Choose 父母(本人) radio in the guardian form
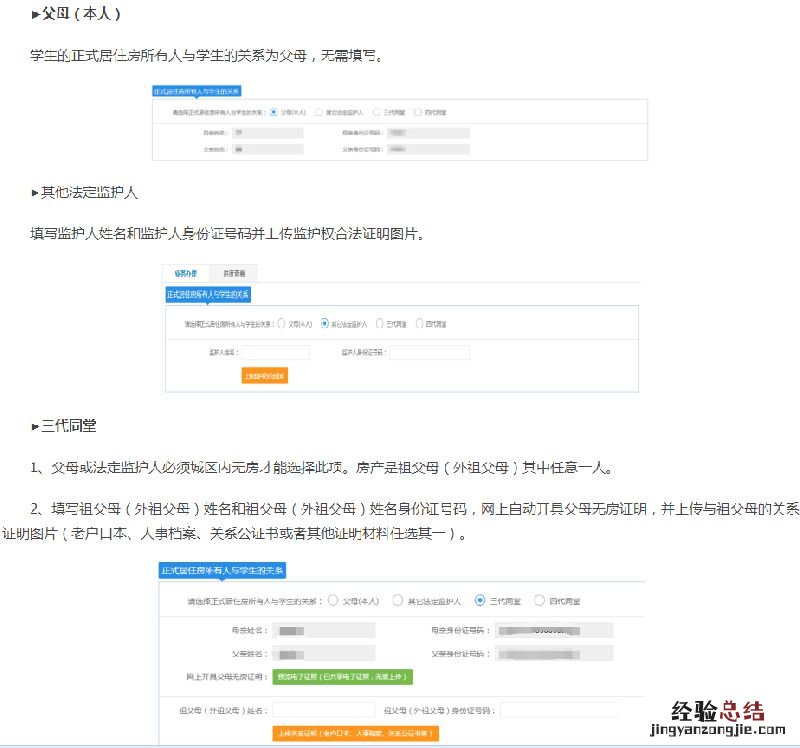Screen dimensions: 800x748 [x=282, y=324]
